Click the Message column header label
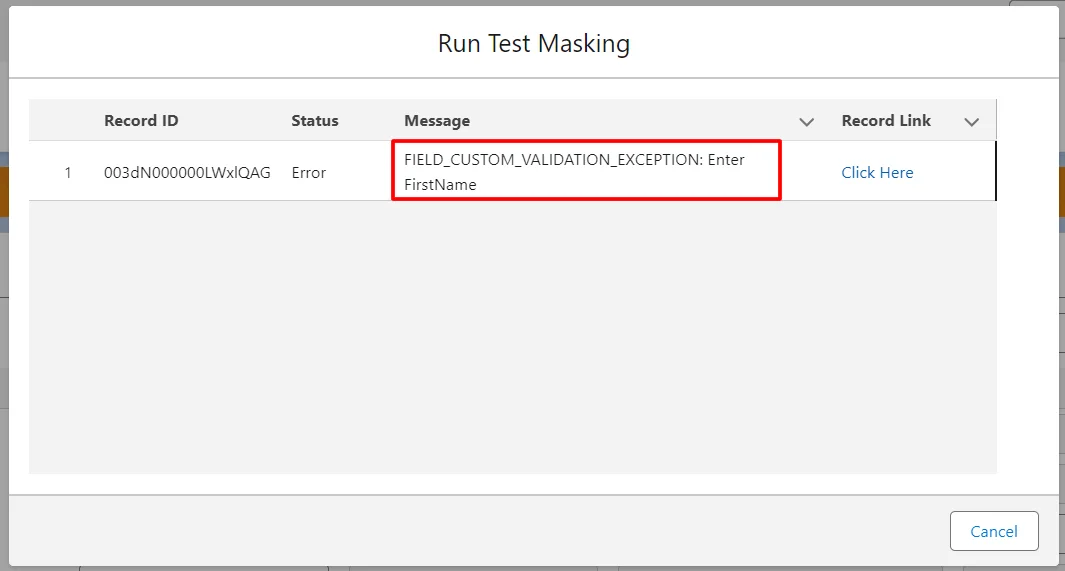Viewport: 1065px width, 571px height. coord(437,121)
